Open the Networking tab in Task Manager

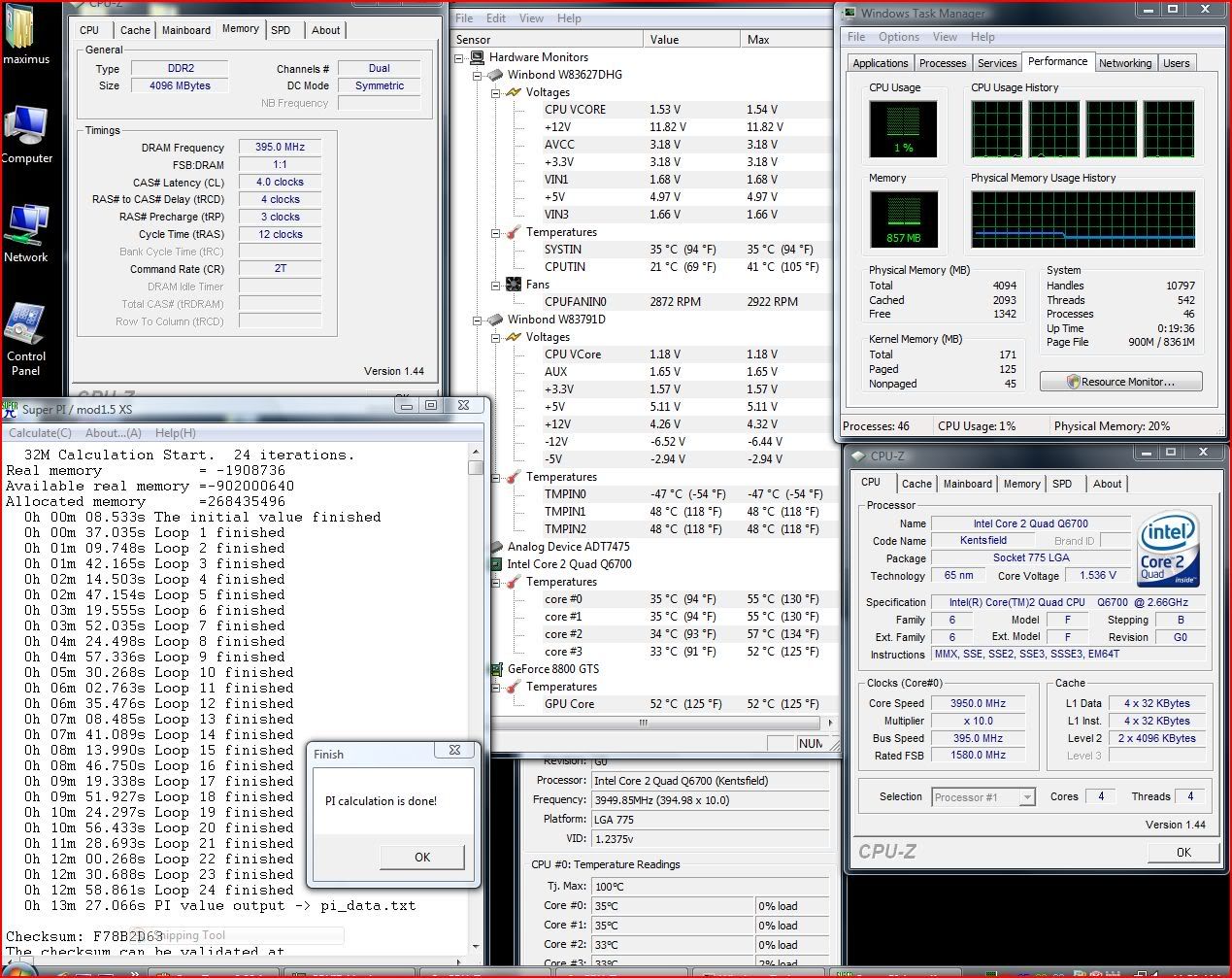click(x=1125, y=63)
